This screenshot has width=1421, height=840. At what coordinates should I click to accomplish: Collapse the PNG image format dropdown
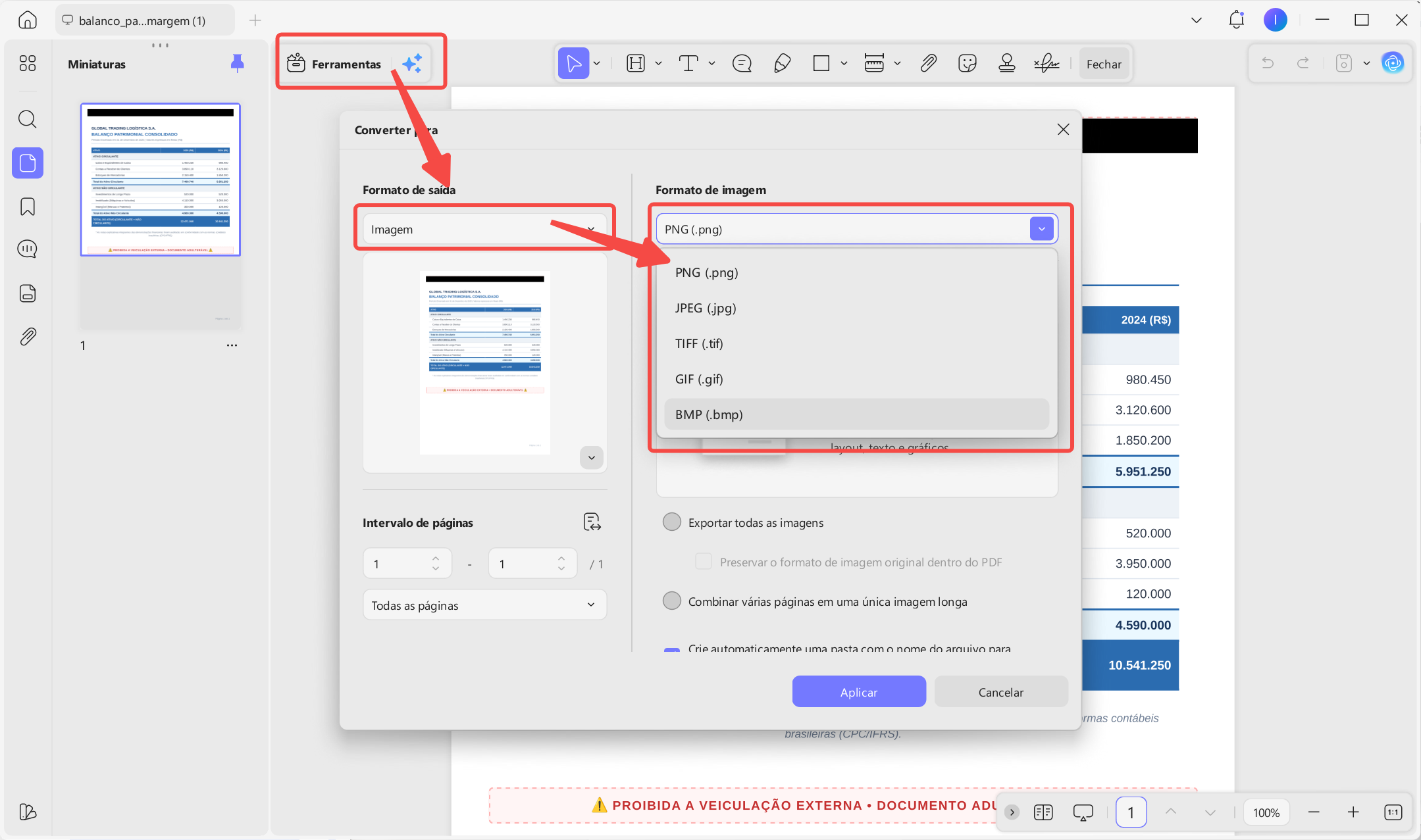click(x=1041, y=229)
